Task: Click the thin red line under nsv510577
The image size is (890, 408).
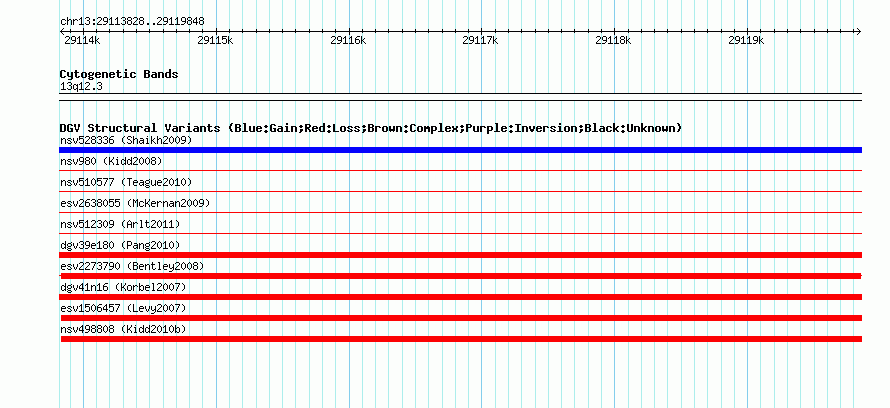Action: coord(460,191)
